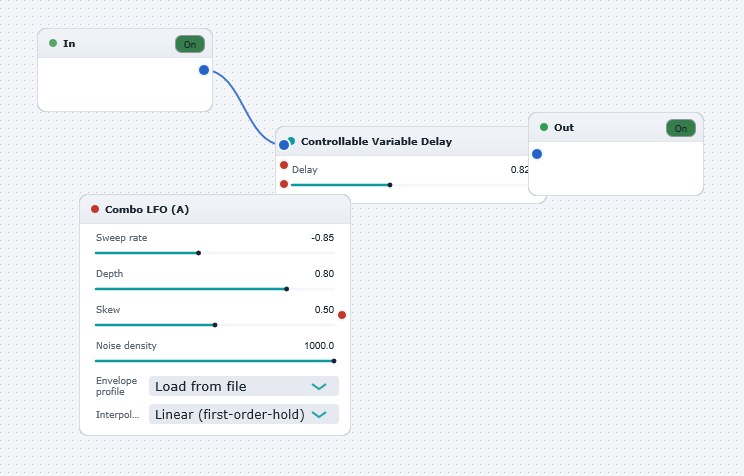Click the Skew value 0.50
Screen dimensions: 744x476
[x=325, y=310]
